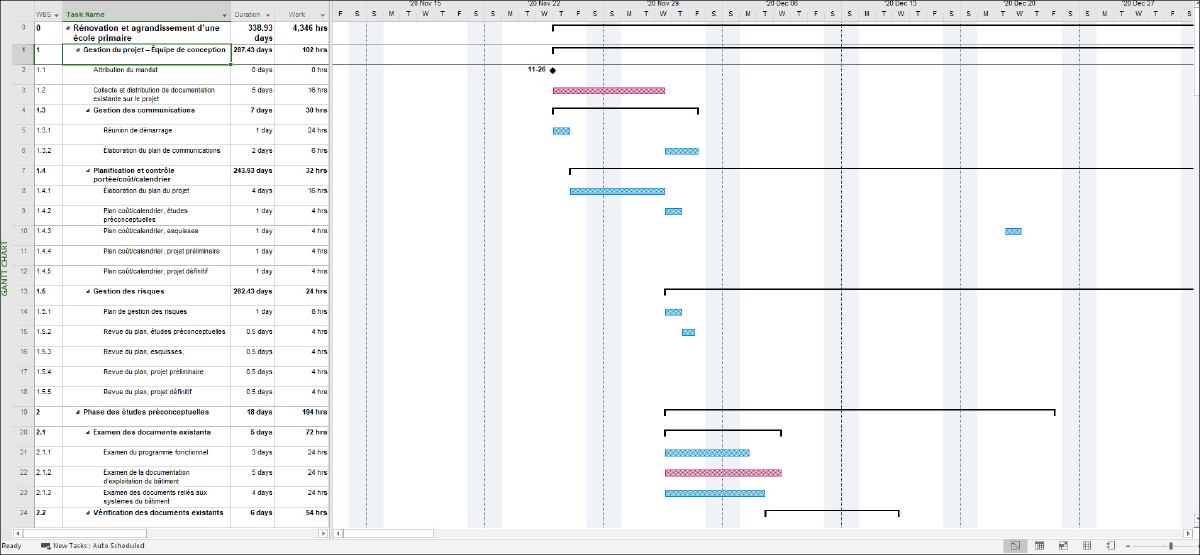The image size is (1200, 555).
Task: Click the New Tasks scheduling mode icon
Action: click(46, 546)
